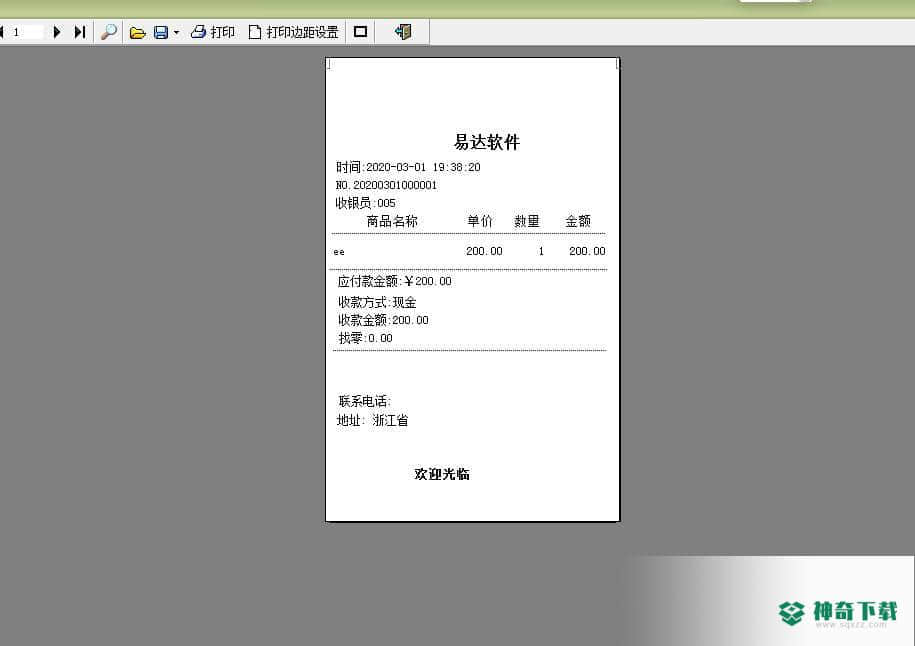Click the 打印 print button
This screenshot has height=646, width=915.
tap(213, 32)
